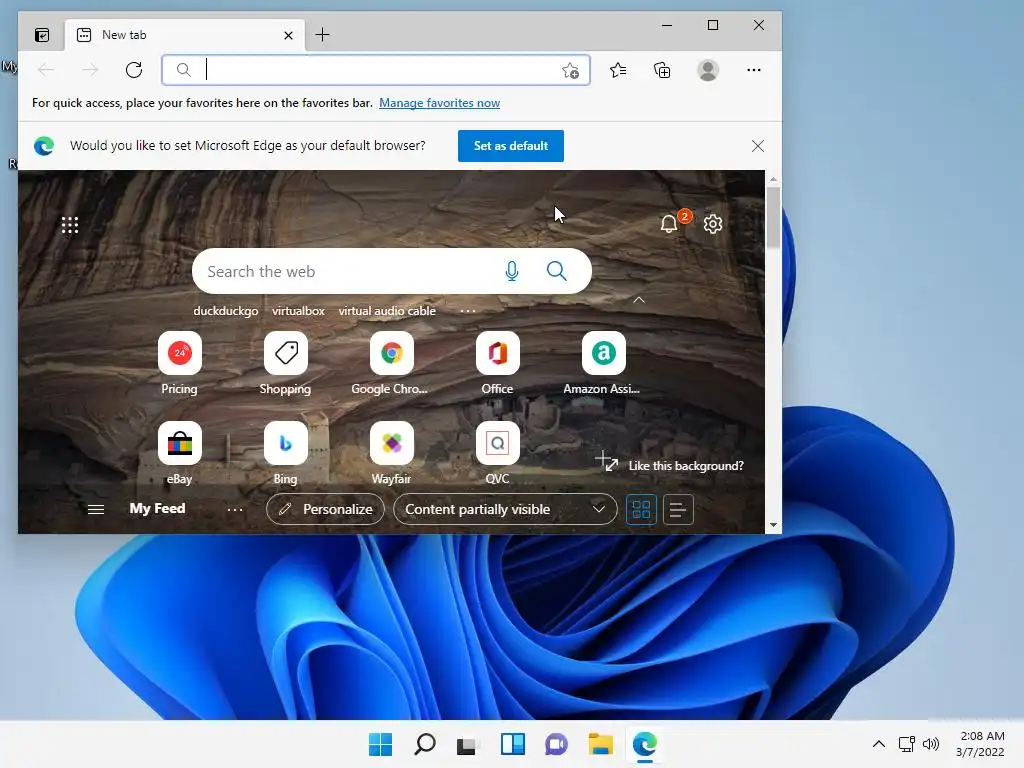Open the tab actions menu icon
The height and width of the screenshot is (768, 1024).
[x=42, y=35]
